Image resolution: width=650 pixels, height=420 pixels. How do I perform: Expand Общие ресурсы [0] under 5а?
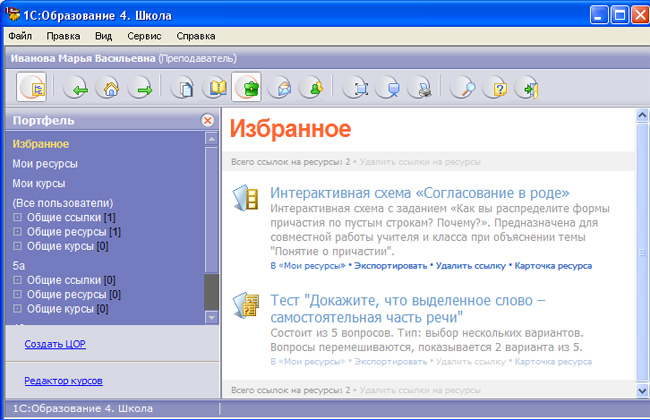pos(17,294)
